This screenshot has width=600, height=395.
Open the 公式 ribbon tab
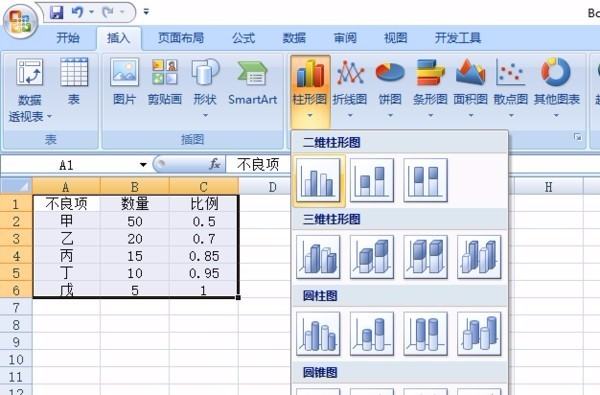(244, 38)
